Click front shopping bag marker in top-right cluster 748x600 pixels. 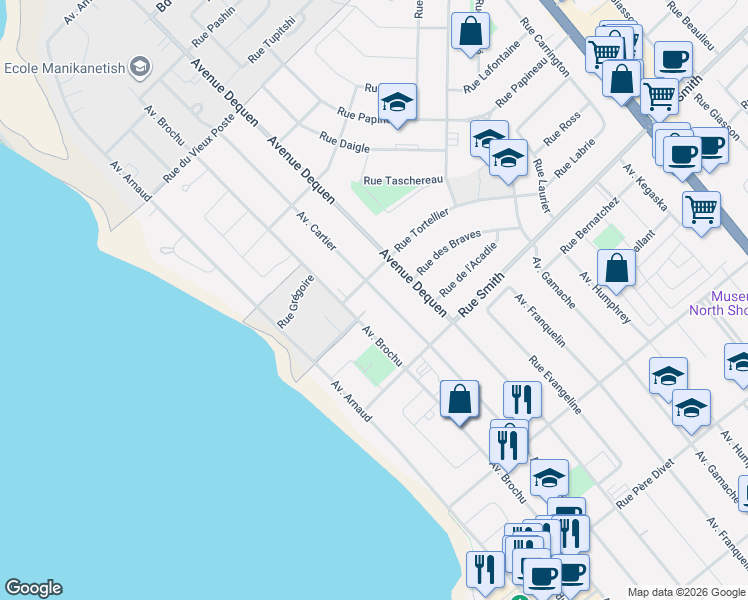click(x=622, y=80)
